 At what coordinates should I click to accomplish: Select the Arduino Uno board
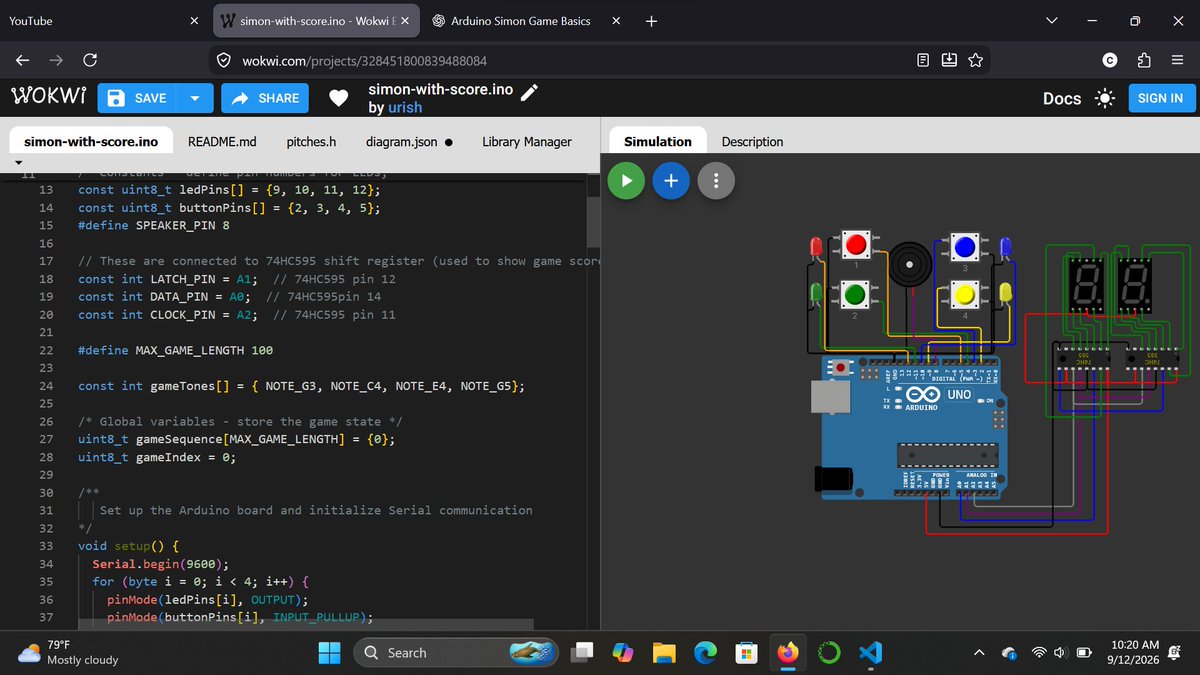908,427
